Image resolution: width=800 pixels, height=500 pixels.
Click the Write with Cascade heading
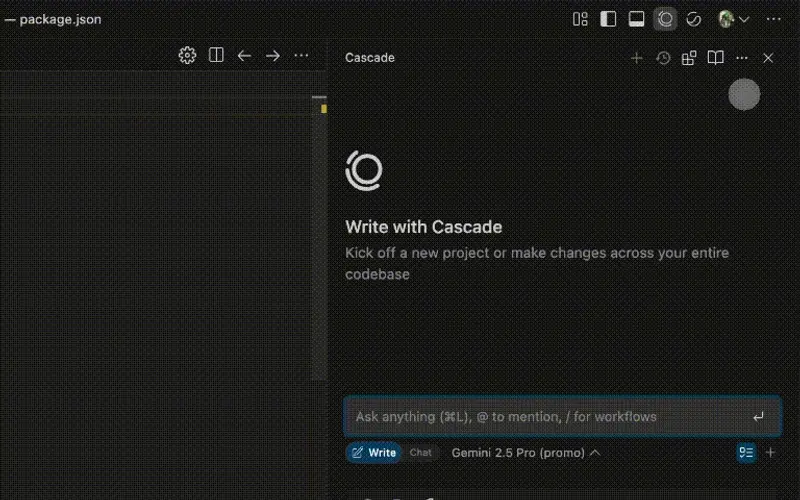pos(423,227)
